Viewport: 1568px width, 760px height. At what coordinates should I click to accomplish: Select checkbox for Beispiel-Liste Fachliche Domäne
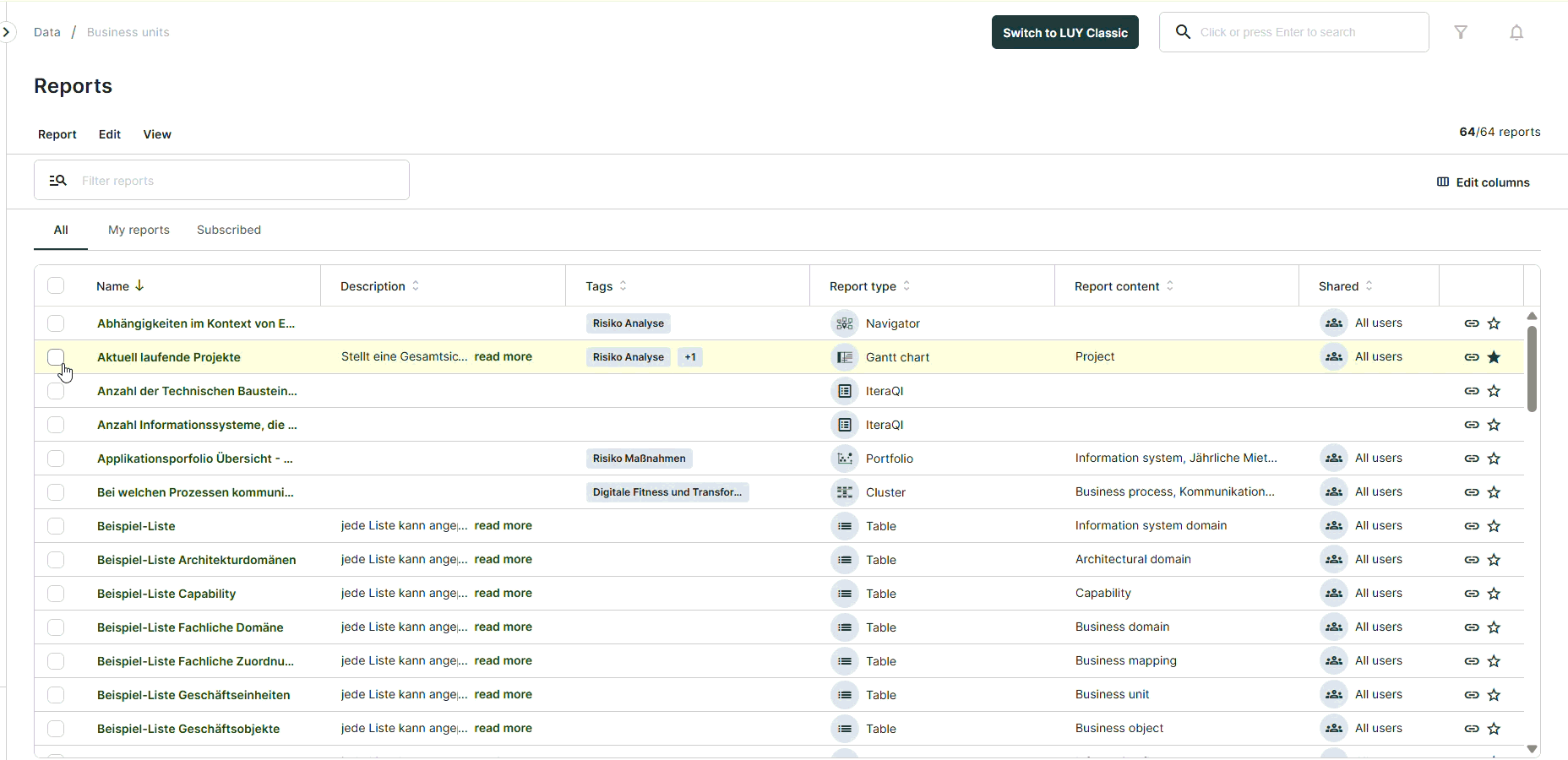point(56,627)
